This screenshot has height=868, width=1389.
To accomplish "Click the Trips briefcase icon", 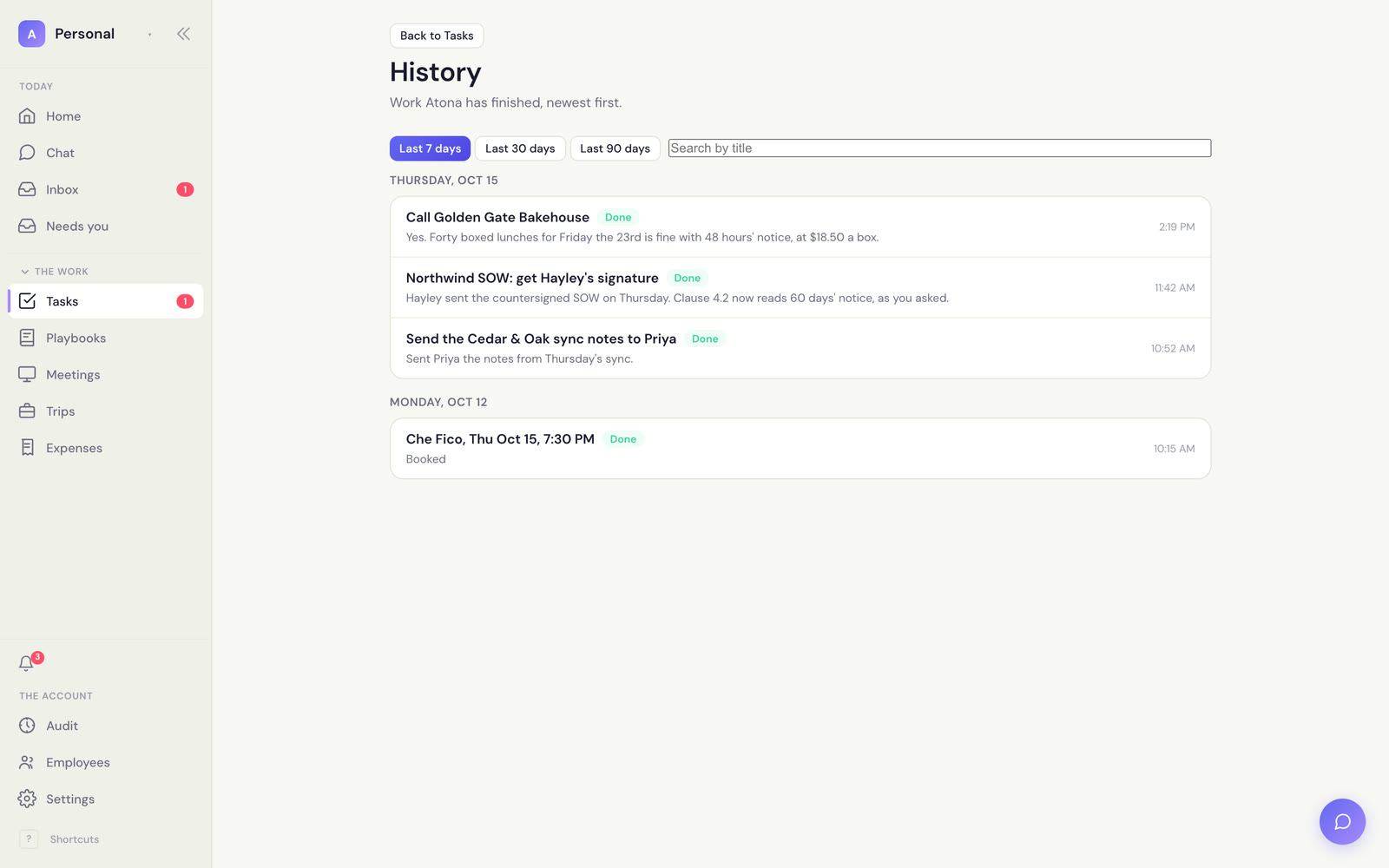I will (27, 411).
